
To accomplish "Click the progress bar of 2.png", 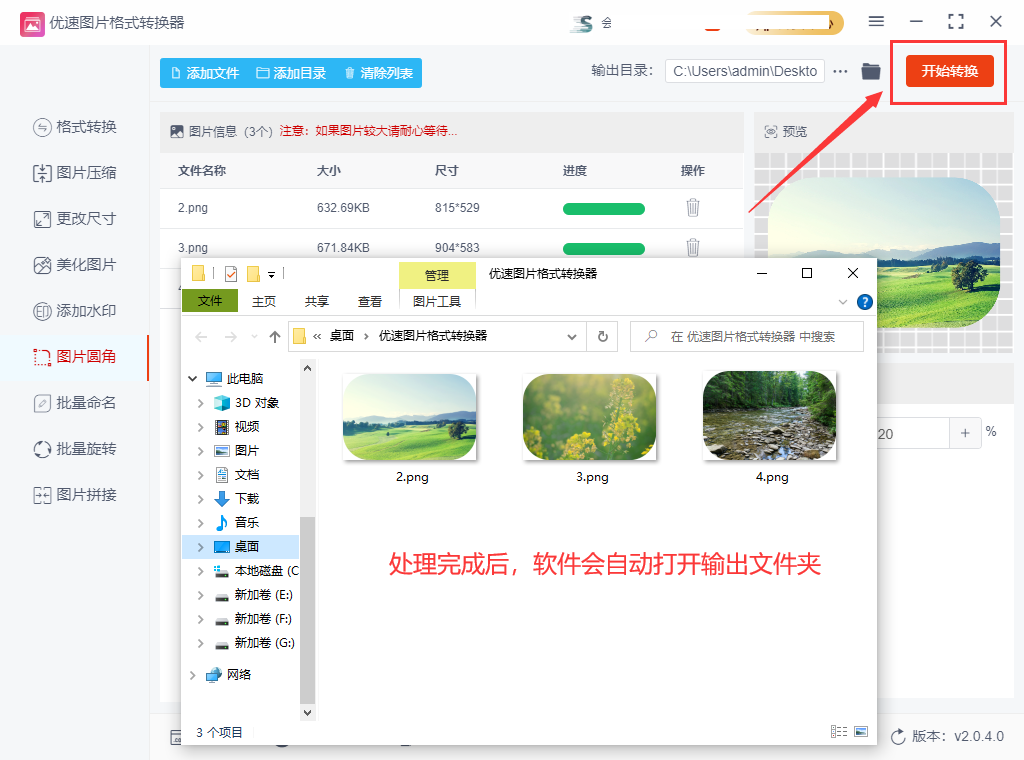I will click(603, 209).
